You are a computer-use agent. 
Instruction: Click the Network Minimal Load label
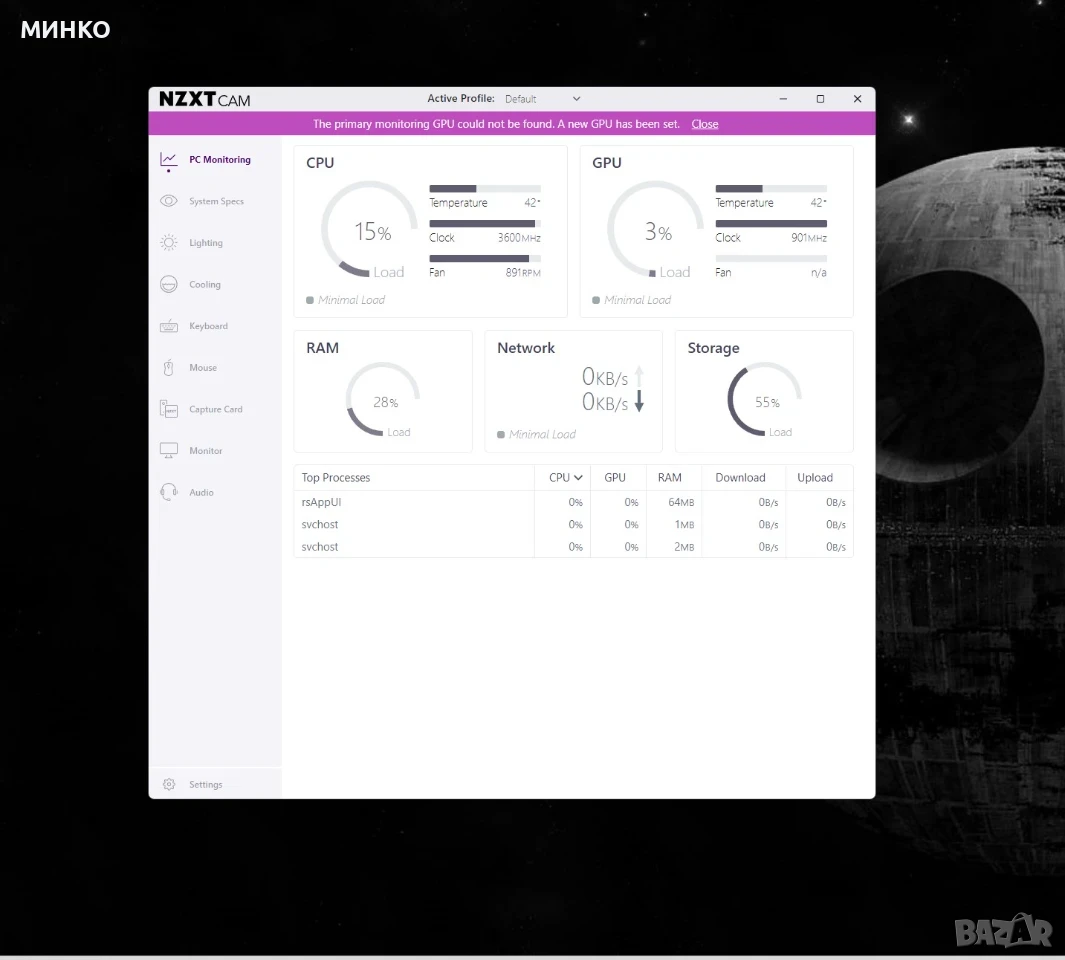(542, 434)
